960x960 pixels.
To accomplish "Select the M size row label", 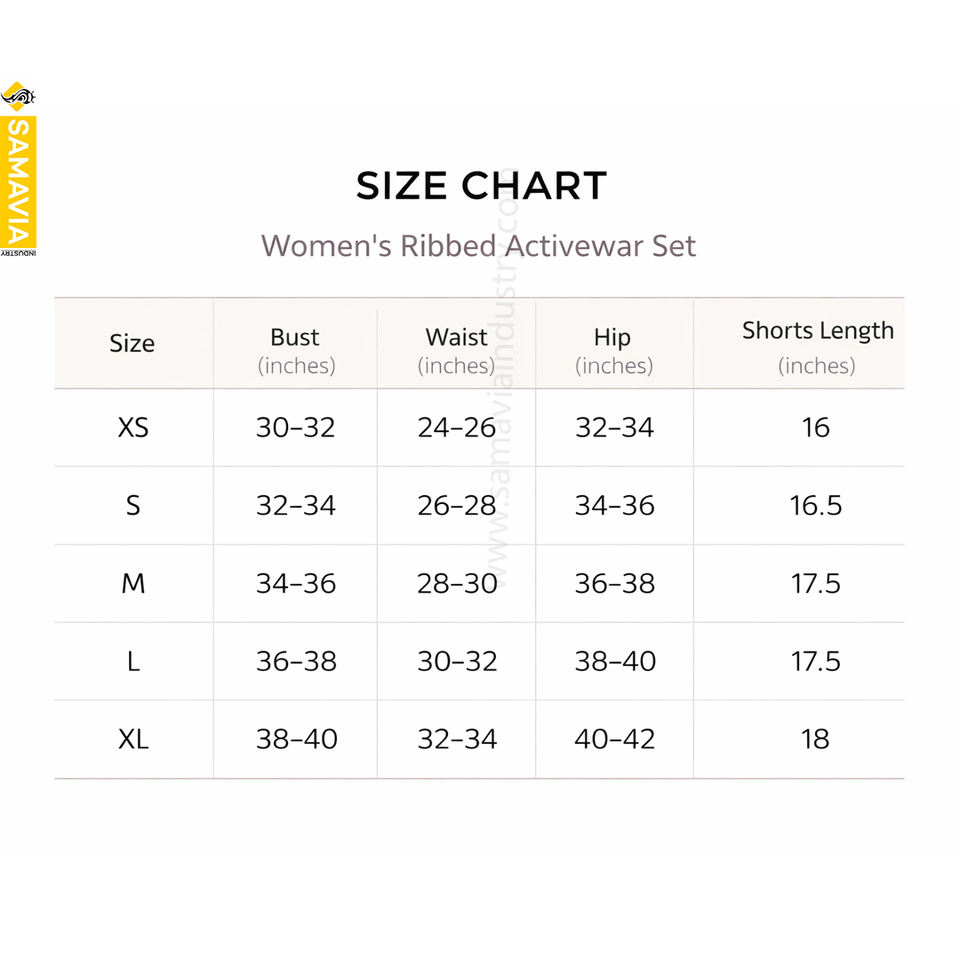I will (x=133, y=584).
